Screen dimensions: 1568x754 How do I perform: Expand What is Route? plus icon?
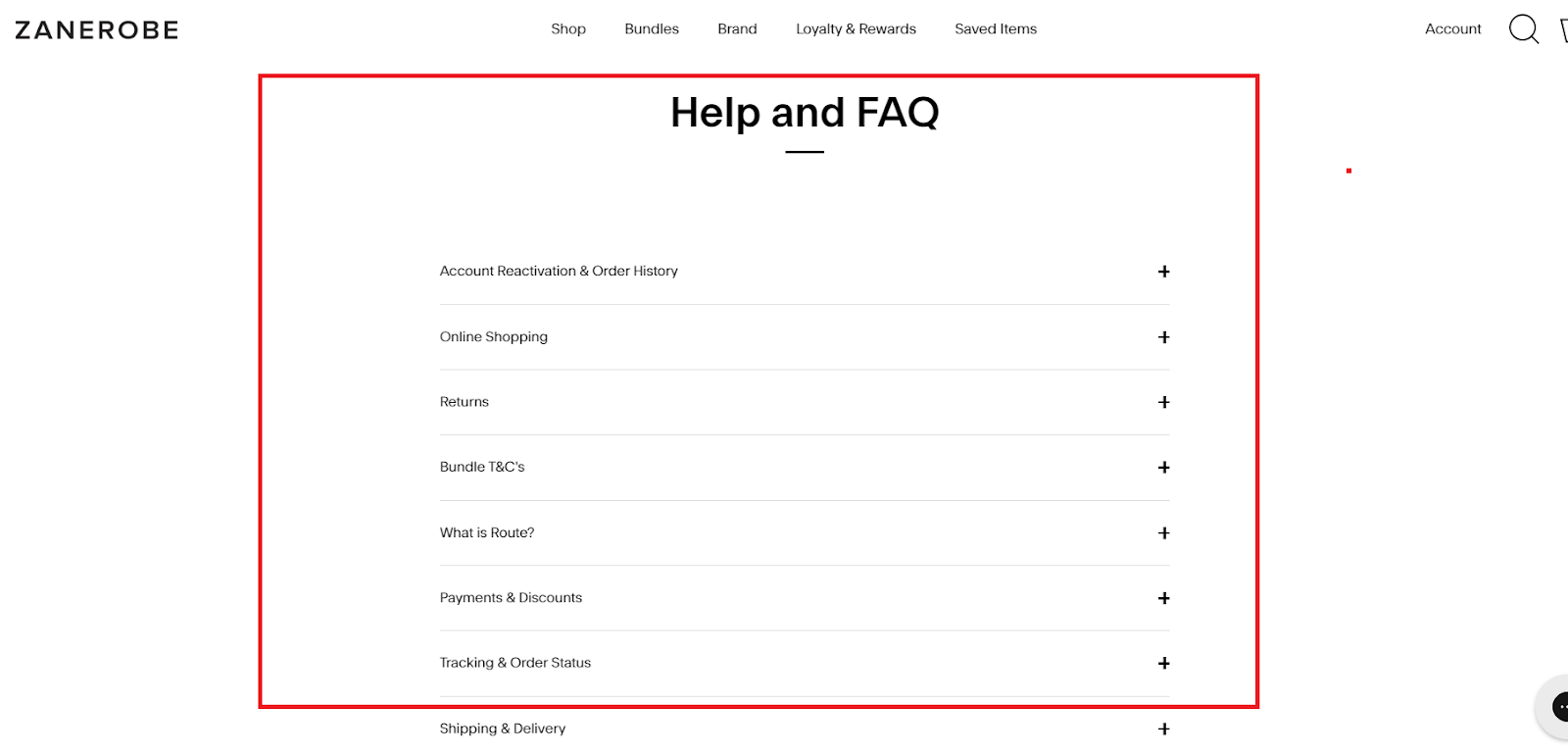[x=1163, y=533]
